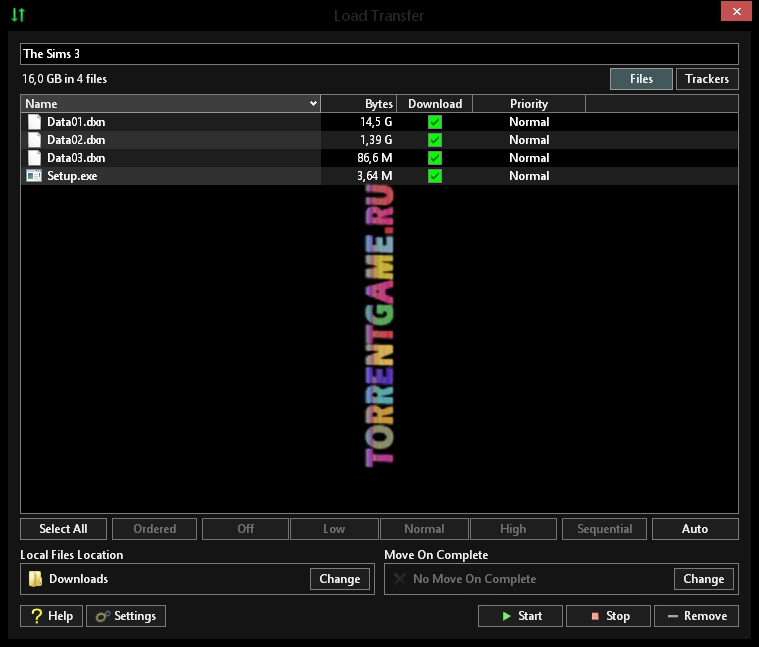Image resolution: width=759 pixels, height=647 pixels.
Task: Click the Data03.dxn file icon
Action: point(34,158)
